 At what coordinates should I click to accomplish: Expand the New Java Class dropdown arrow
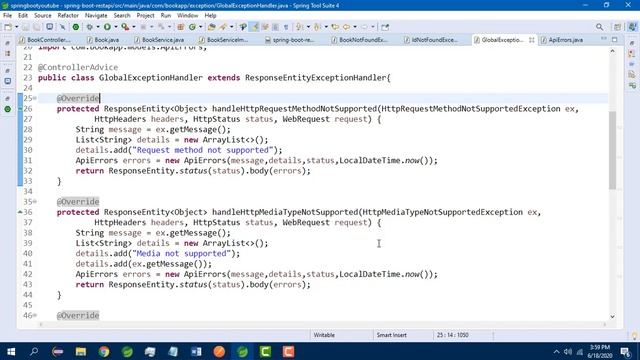[x=200, y=27]
